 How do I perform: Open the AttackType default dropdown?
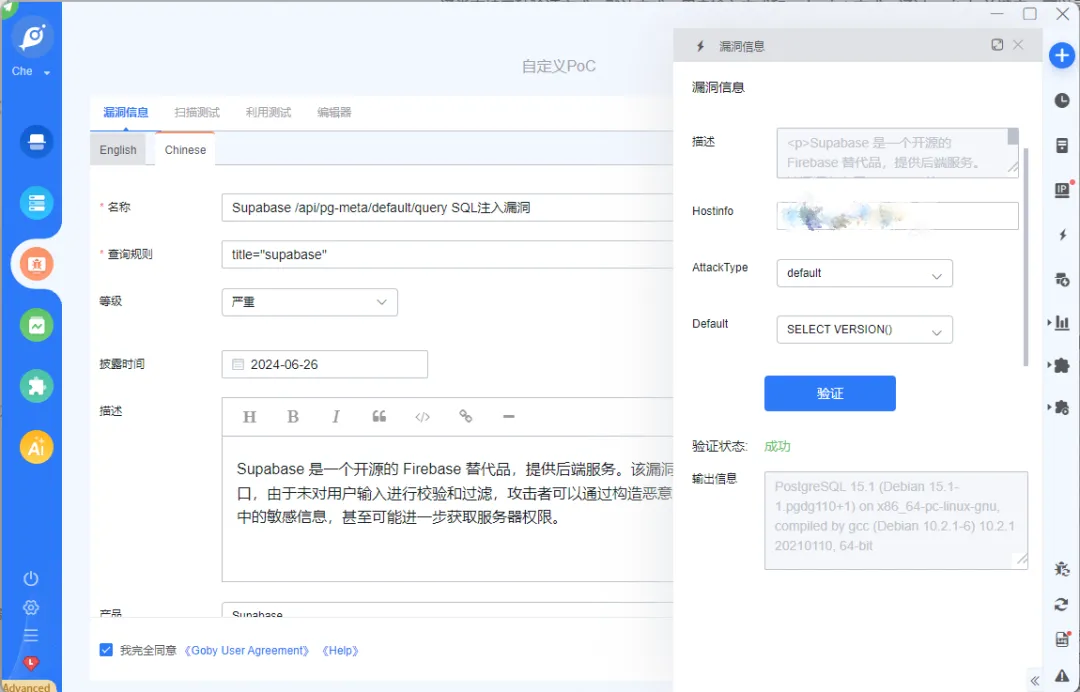coord(864,273)
